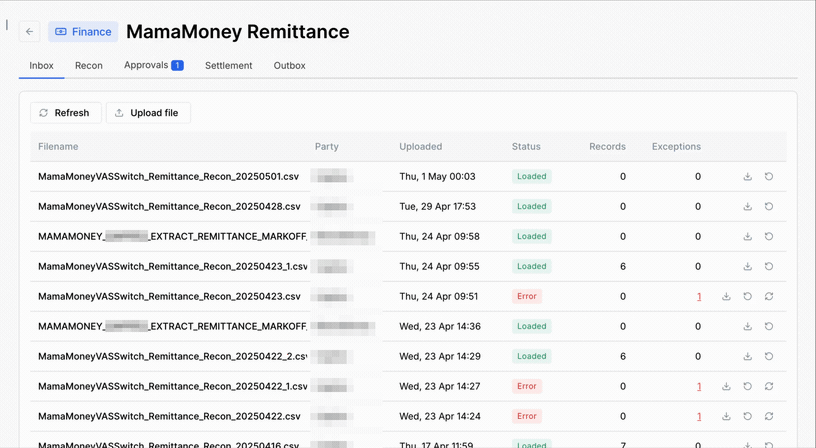This screenshot has width=816, height=448.
Task: Click the revert arrow for Remittance_Recon_20250422_2
Action: pyautogui.click(x=769, y=356)
